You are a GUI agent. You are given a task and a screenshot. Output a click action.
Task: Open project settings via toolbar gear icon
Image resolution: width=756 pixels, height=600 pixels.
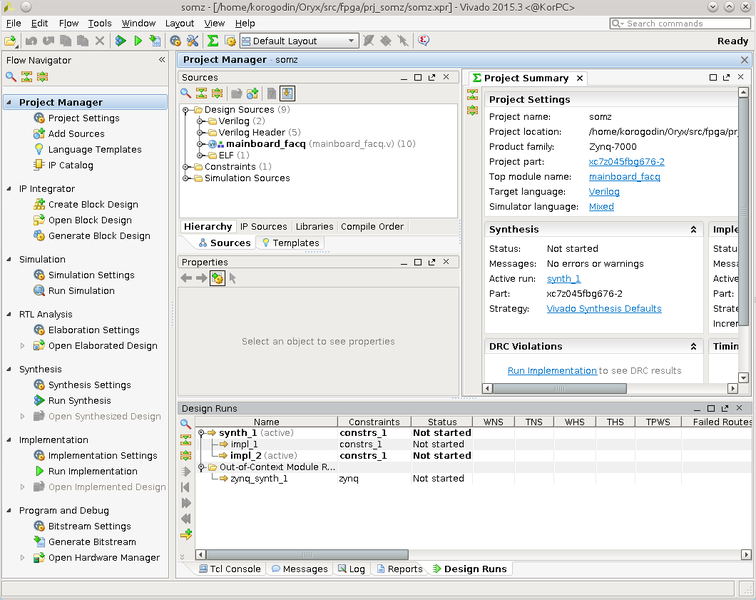coord(175,41)
